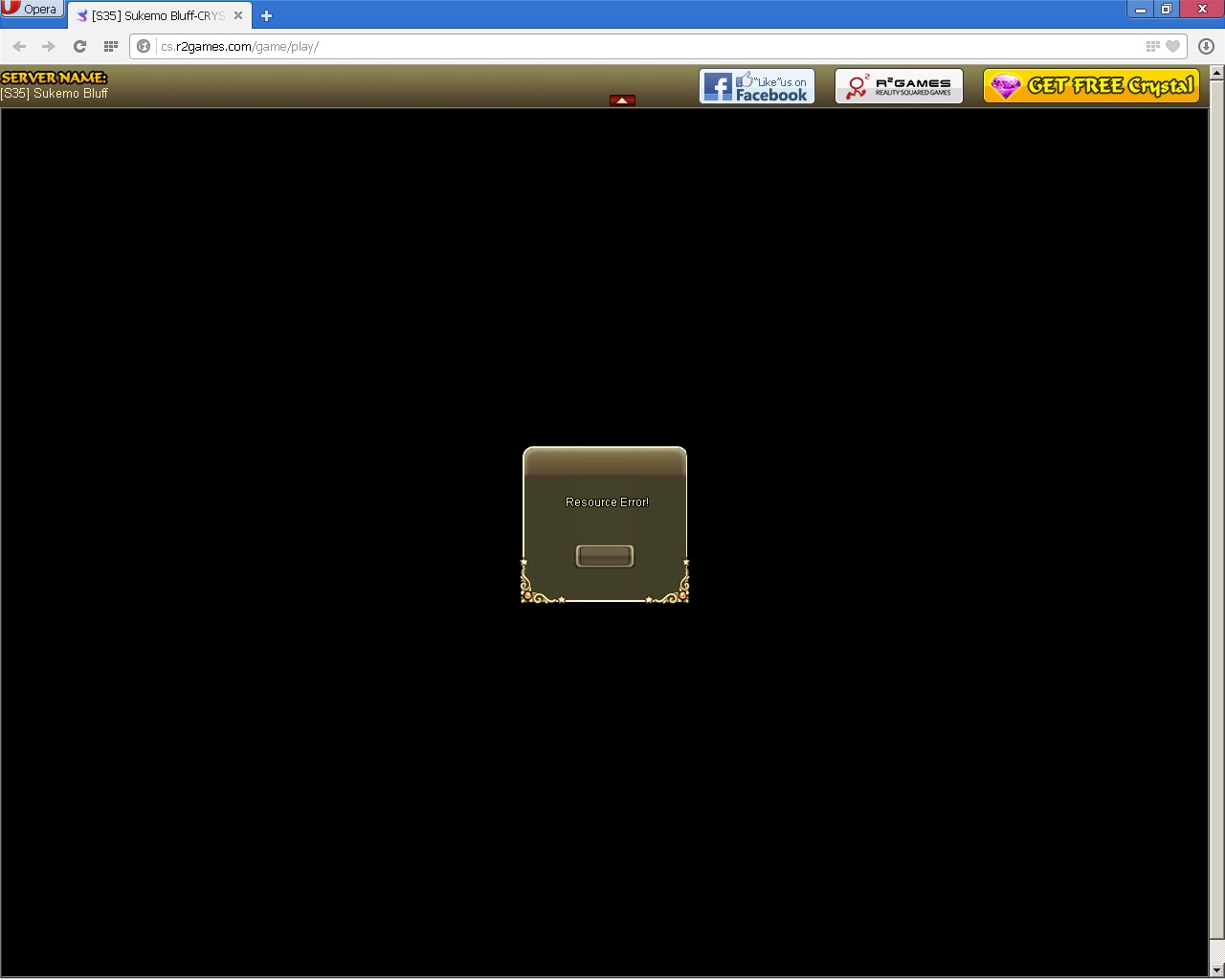Click the Get Free Crystal button

point(1091,86)
